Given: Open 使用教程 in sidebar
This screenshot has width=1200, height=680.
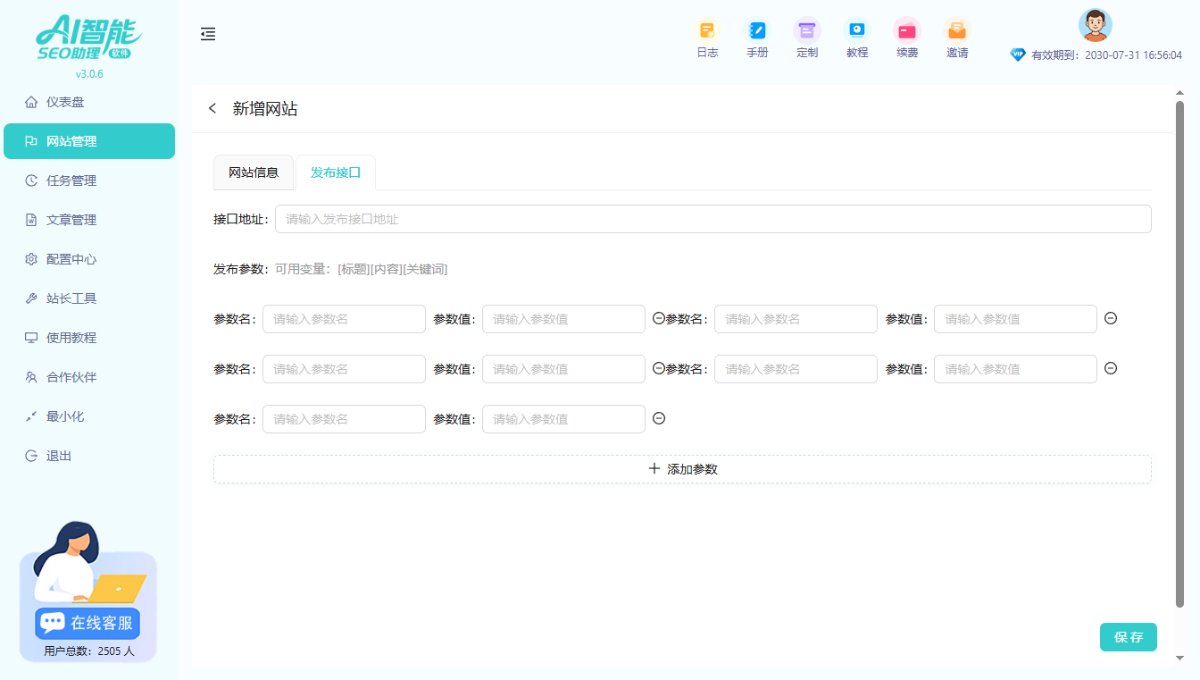Looking at the screenshot, I should coord(89,338).
